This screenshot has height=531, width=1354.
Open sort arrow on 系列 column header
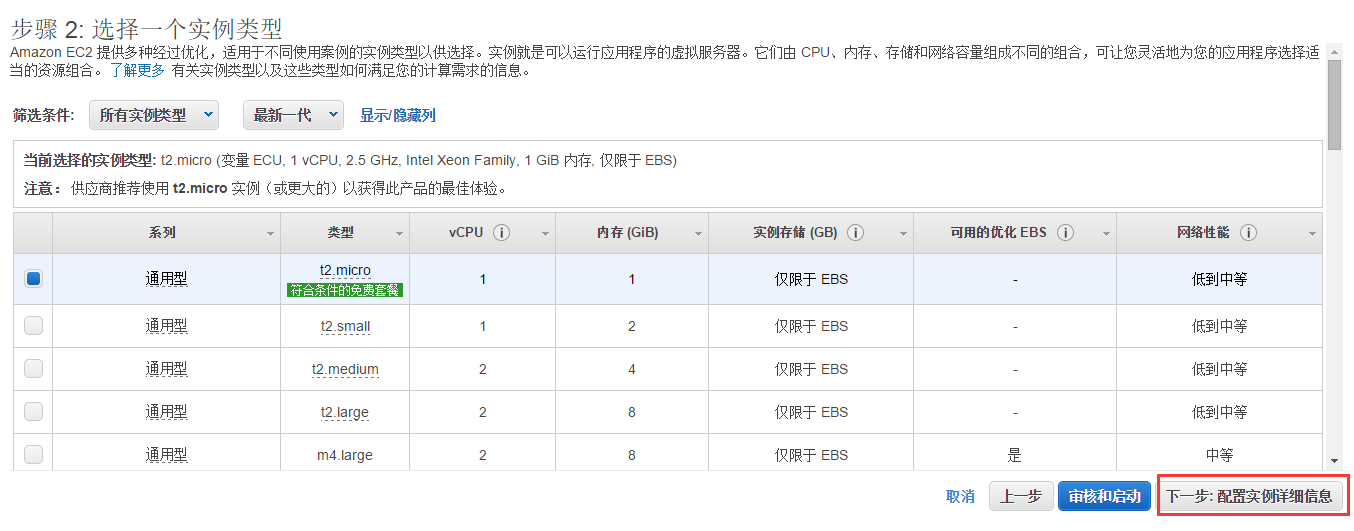point(270,234)
